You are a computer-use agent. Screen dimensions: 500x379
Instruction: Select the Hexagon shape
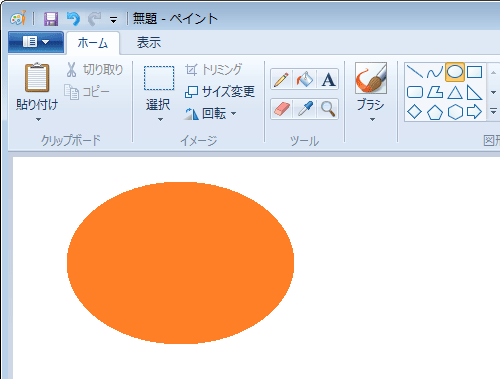455,112
